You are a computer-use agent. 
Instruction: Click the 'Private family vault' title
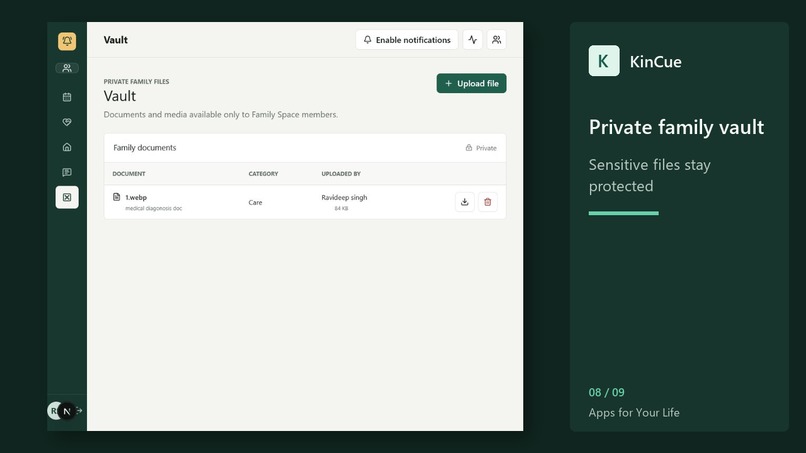click(x=676, y=127)
